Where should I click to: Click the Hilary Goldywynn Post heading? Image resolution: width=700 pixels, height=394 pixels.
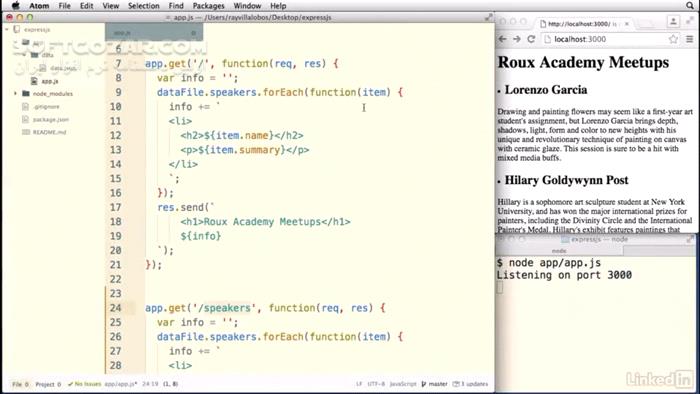pyautogui.click(x=566, y=180)
